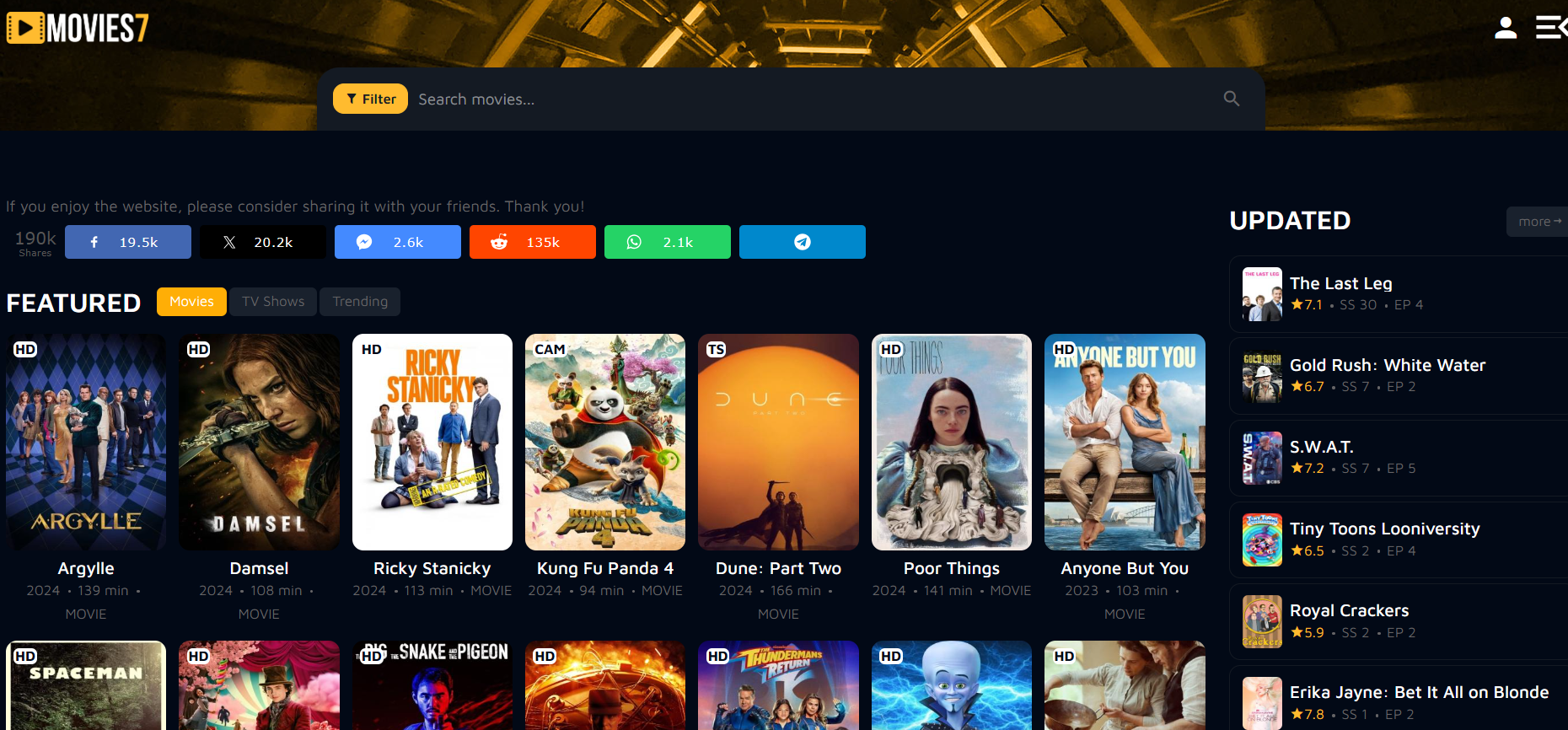
Task: Open the user account icon
Action: [x=1506, y=28]
